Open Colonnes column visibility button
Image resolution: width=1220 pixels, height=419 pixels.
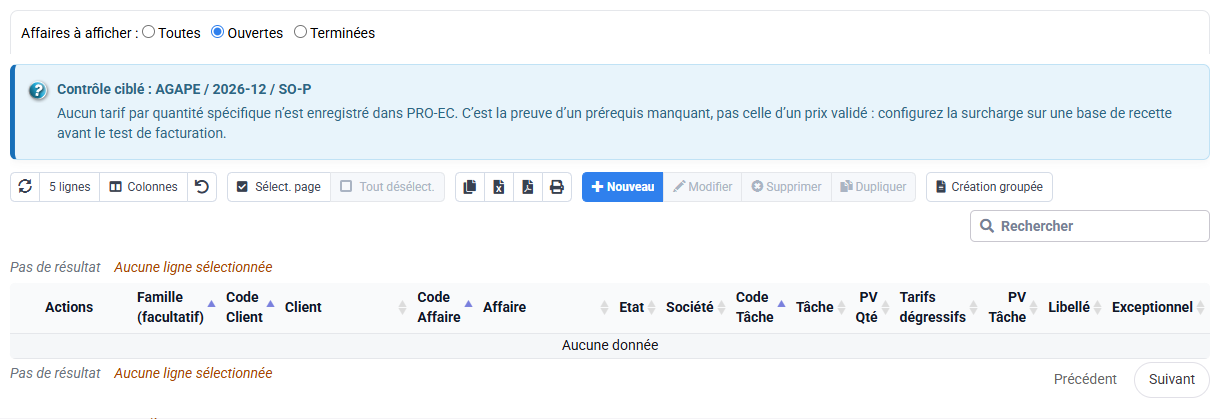point(144,187)
